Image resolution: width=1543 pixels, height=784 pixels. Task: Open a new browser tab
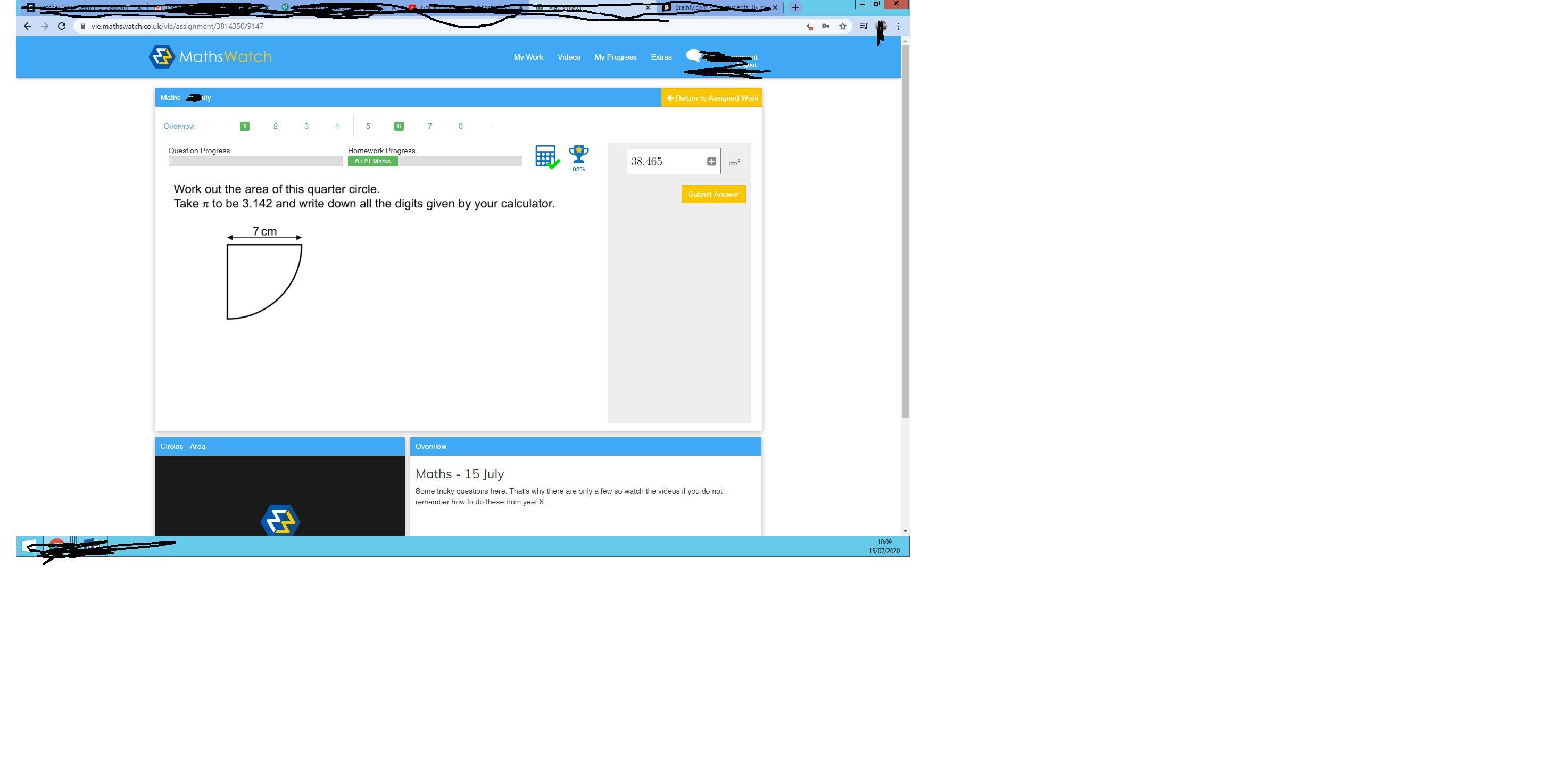pos(795,8)
